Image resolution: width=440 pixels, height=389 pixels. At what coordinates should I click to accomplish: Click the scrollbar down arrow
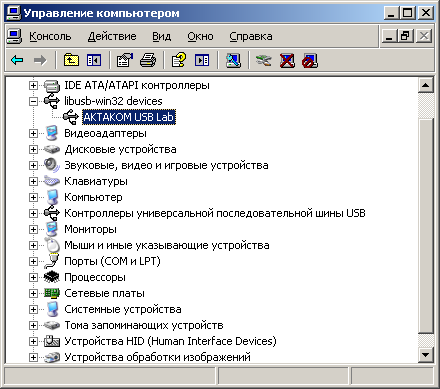[x=426, y=354]
